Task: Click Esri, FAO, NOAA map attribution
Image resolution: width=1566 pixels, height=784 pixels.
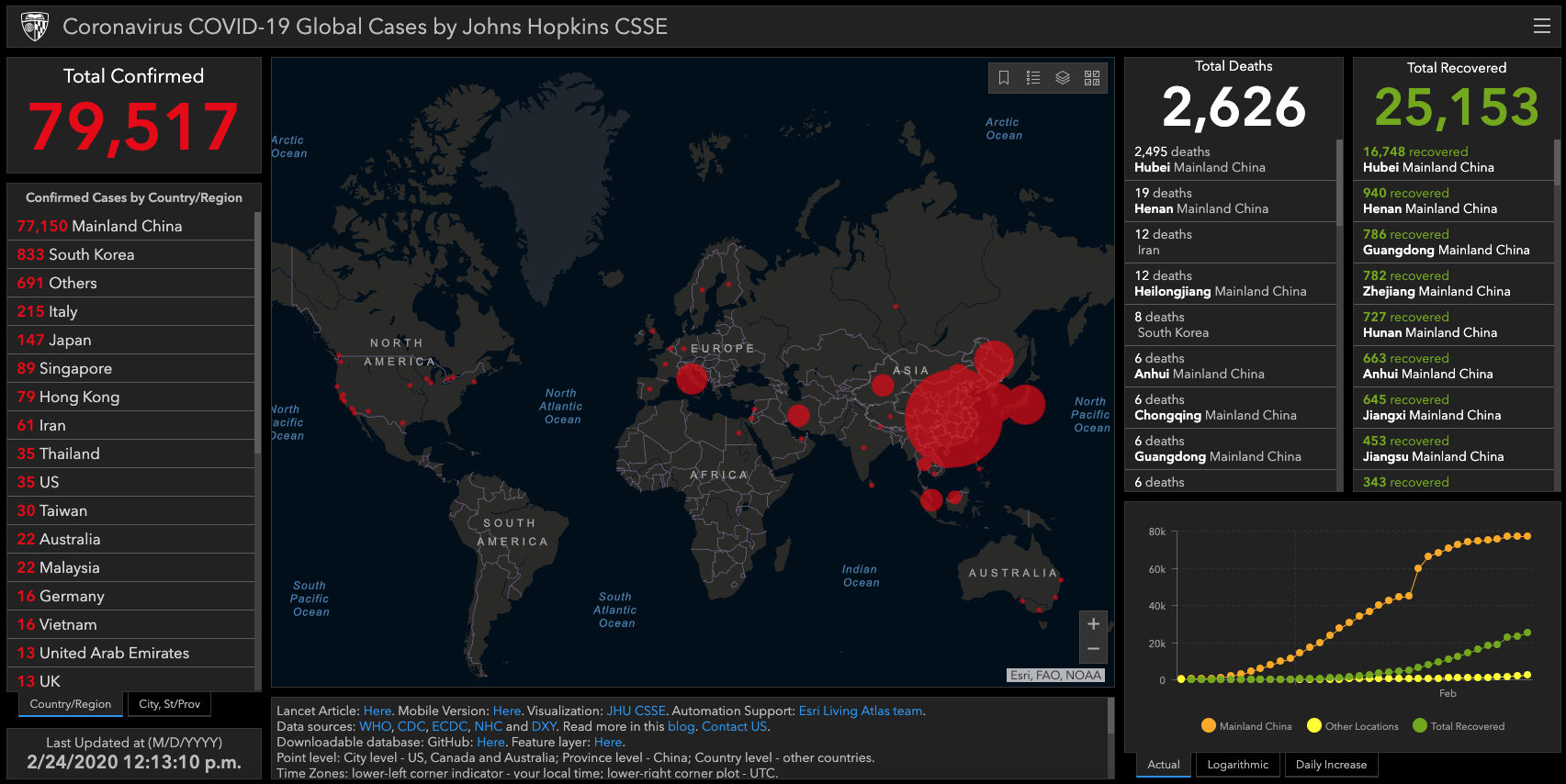Action: tap(1055, 675)
